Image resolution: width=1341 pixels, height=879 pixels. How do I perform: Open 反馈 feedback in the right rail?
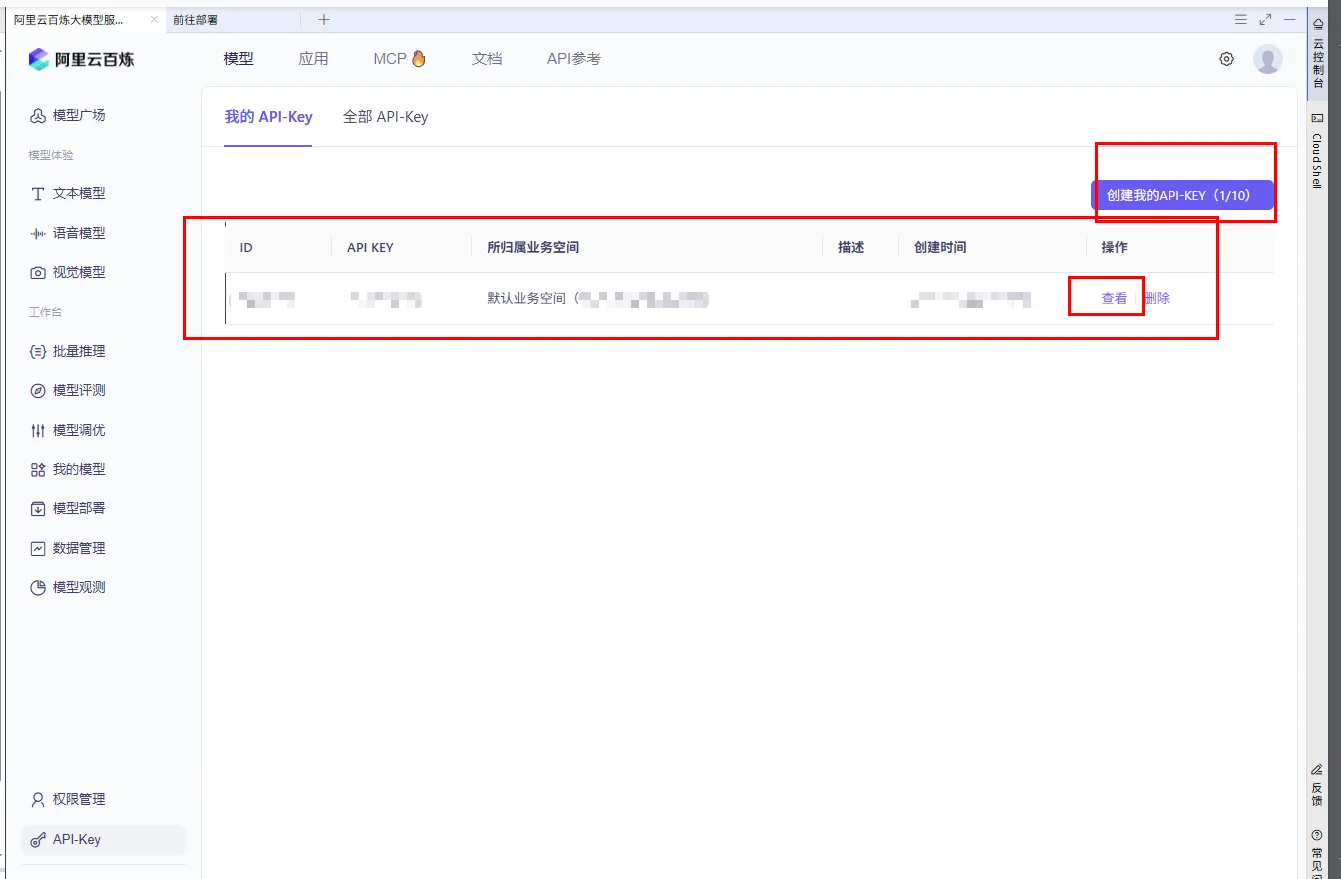1317,785
